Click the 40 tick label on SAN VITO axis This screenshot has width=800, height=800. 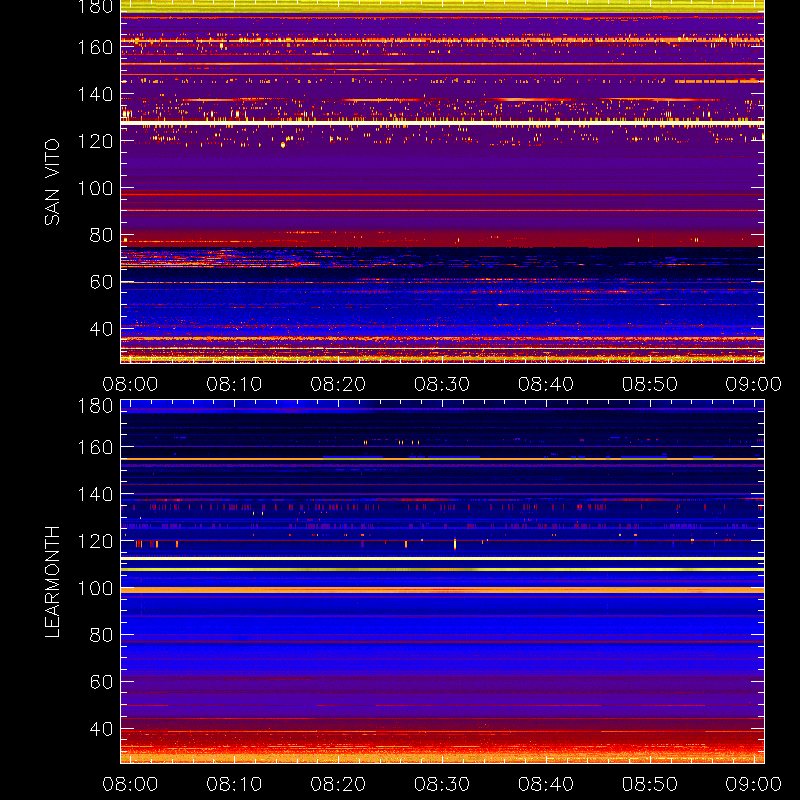pyautogui.click(x=101, y=329)
